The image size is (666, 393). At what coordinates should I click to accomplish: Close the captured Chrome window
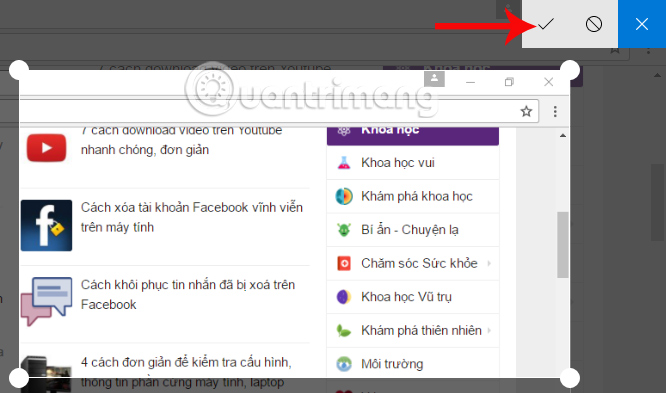click(548, 82)
